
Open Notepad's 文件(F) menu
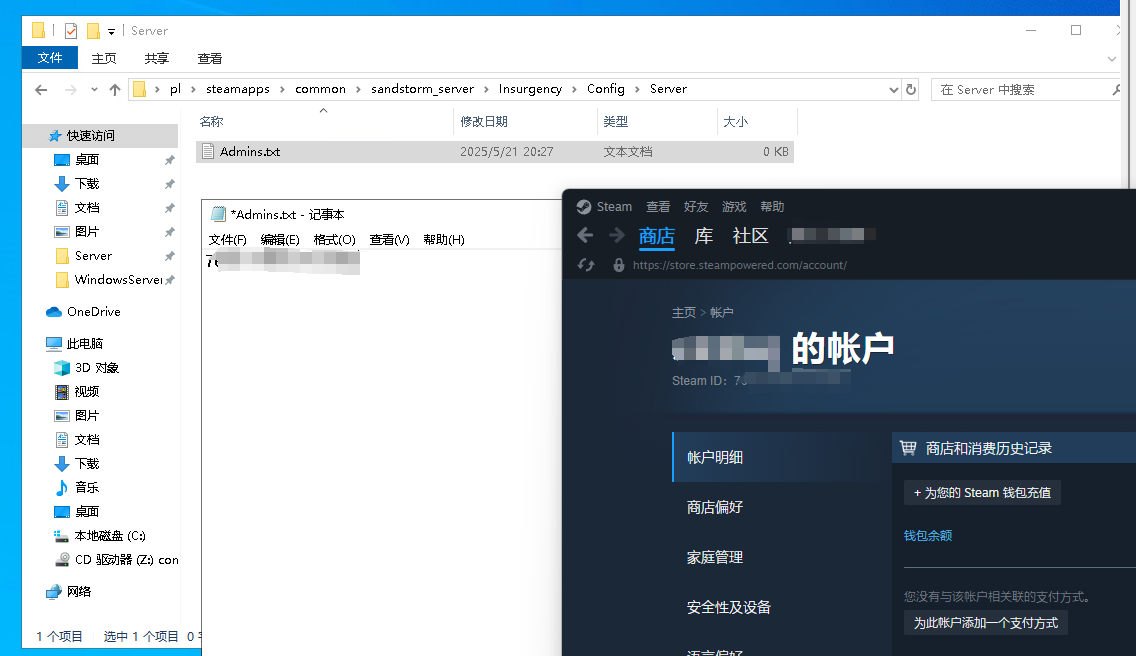(x=227, y=239)
